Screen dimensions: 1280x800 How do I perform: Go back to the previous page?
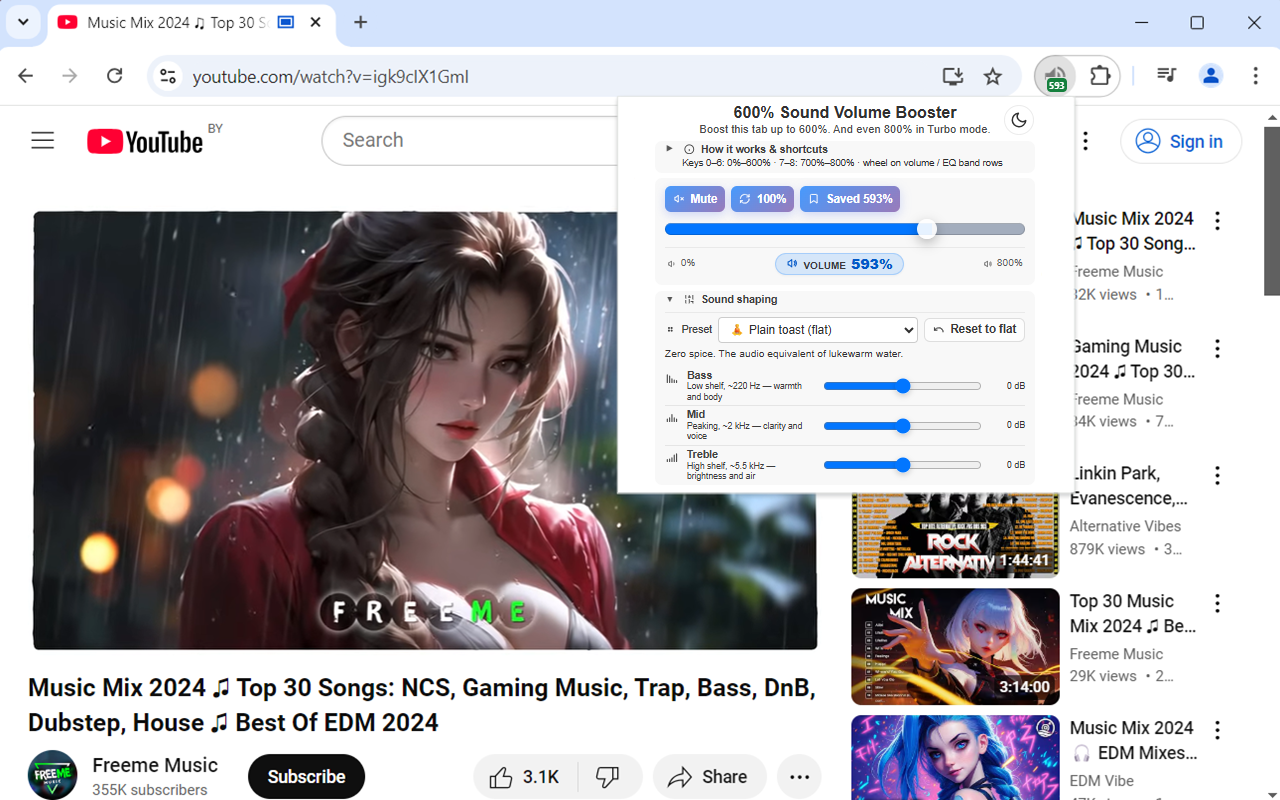[26, 76]
